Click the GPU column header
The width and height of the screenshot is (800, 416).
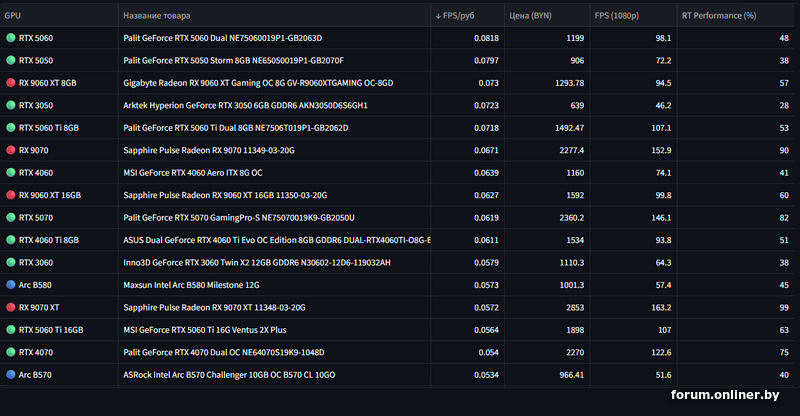tap(13, 16)
